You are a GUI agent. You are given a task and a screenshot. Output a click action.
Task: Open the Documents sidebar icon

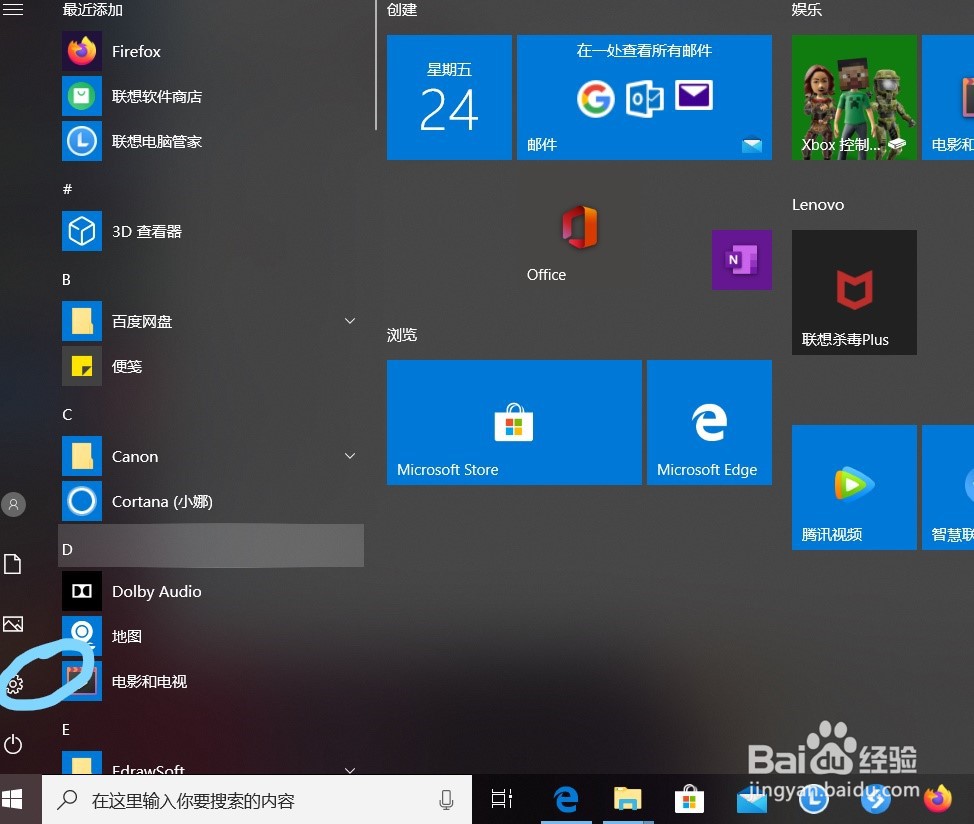13,564
